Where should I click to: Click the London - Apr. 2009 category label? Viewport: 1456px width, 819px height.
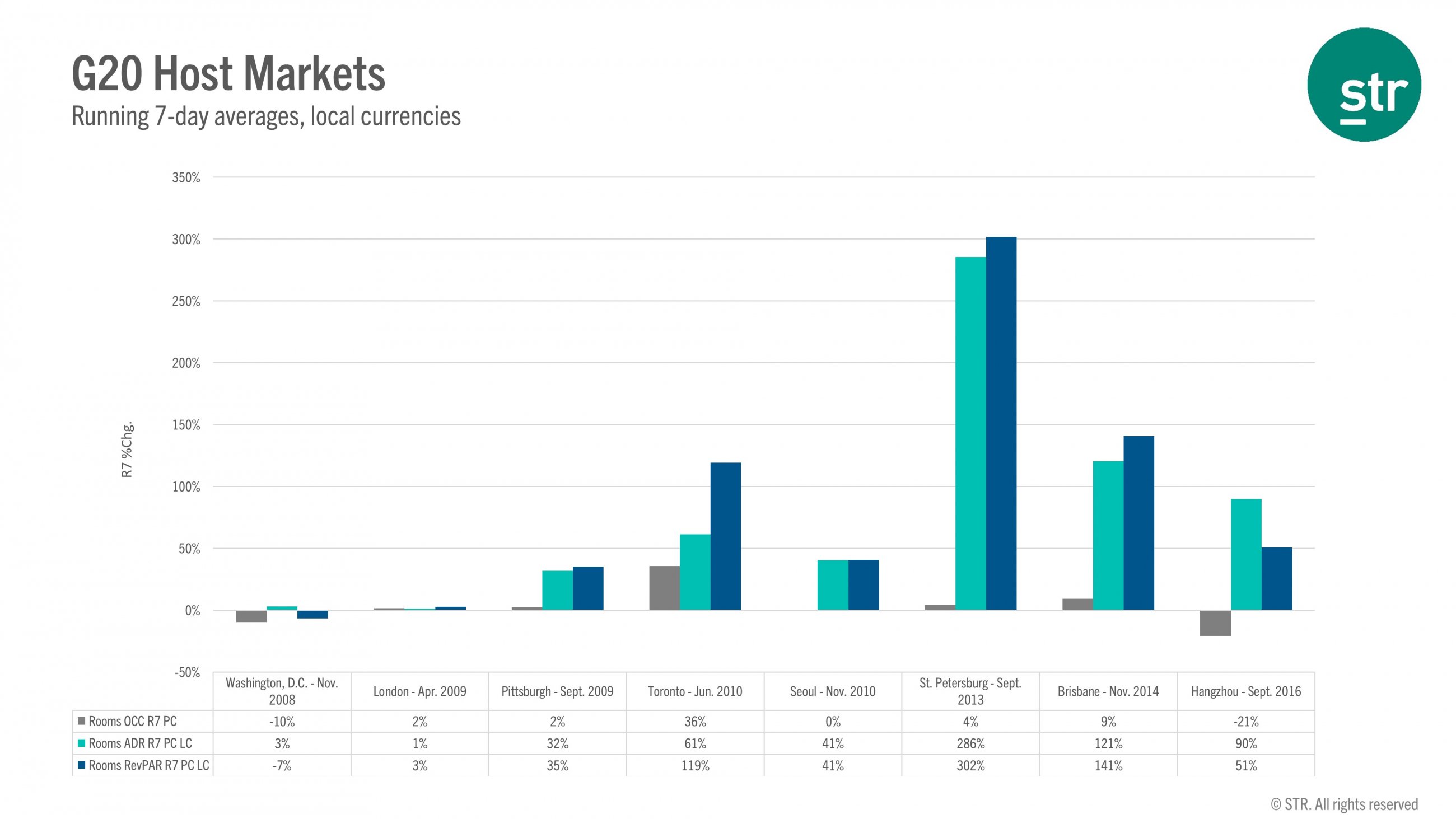click(x=419, y=691)
